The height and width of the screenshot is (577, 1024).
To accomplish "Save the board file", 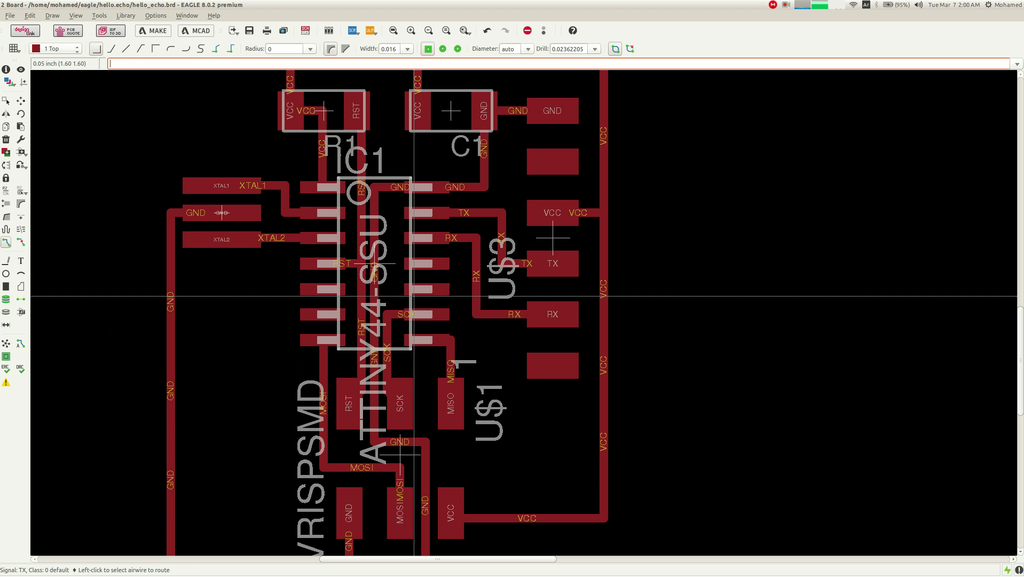I will [249, 31].
